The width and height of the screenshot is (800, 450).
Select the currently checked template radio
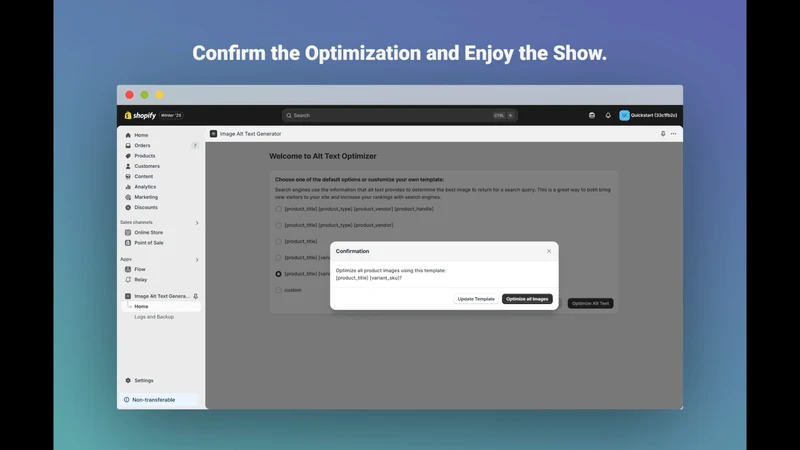(x=279, y=274)
